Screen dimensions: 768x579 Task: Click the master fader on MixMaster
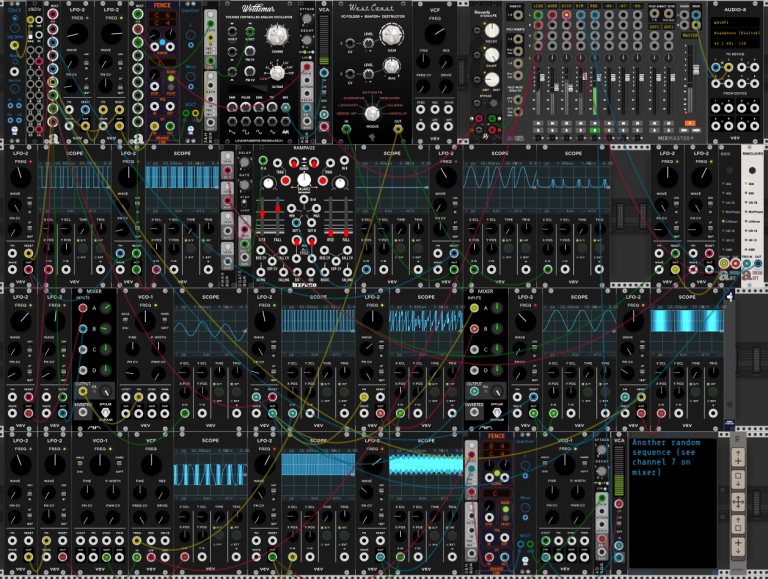point(696,71)
